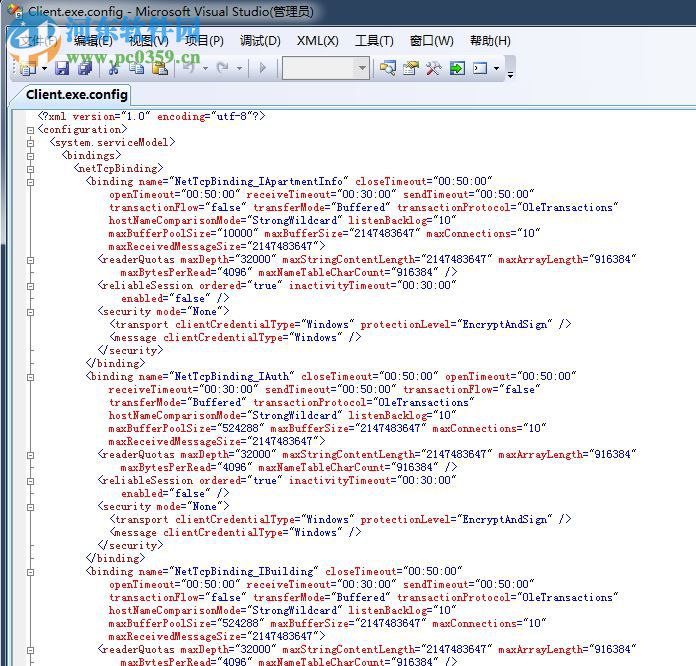696x666 pixels.
Task: Click the Copy icon in toolbar
Action: tap(136, 68)
